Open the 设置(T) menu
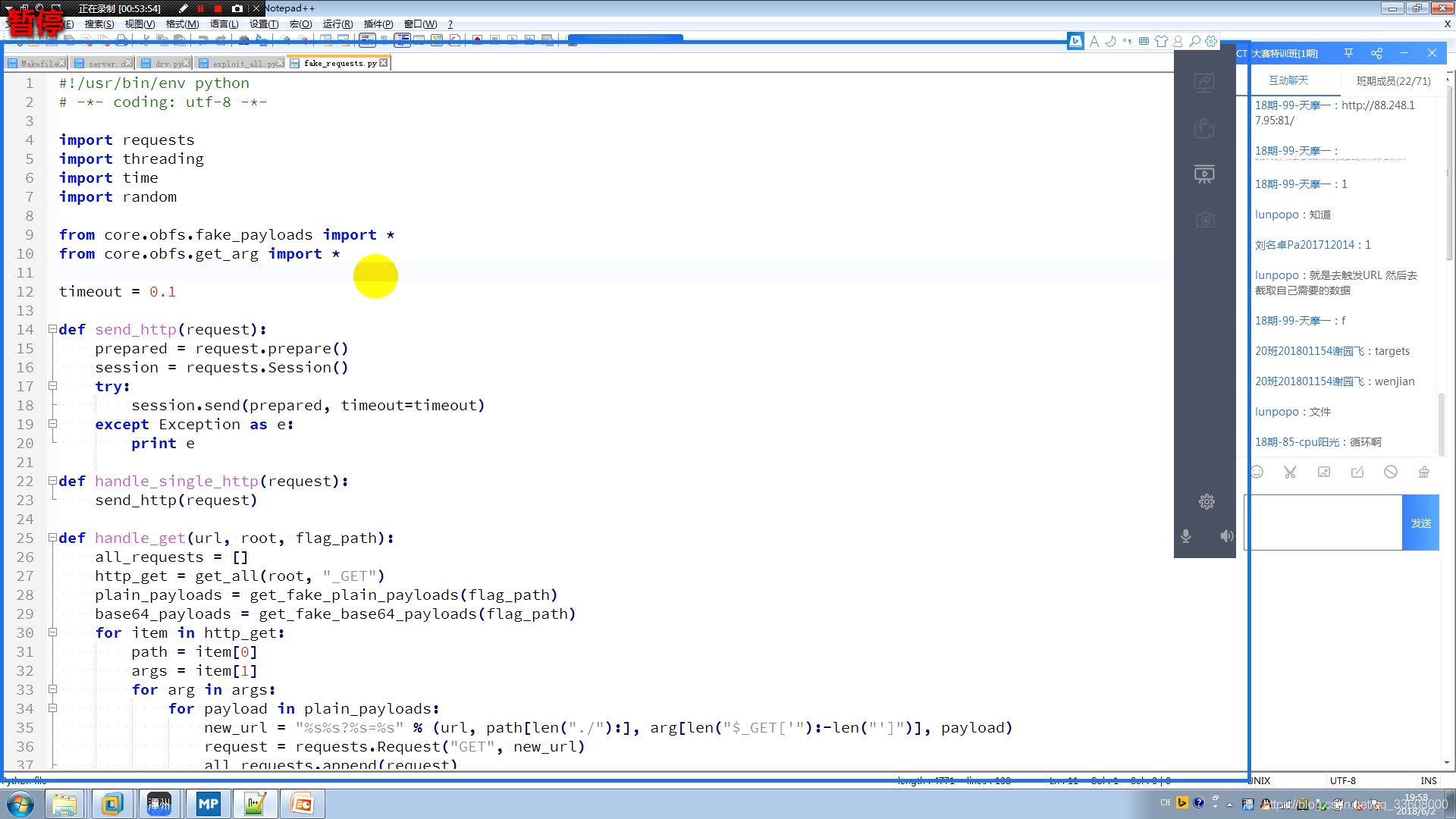Image resolution: width=1456 pixels, height=819 pixels. pyautogui.click(x=264, y=24)
